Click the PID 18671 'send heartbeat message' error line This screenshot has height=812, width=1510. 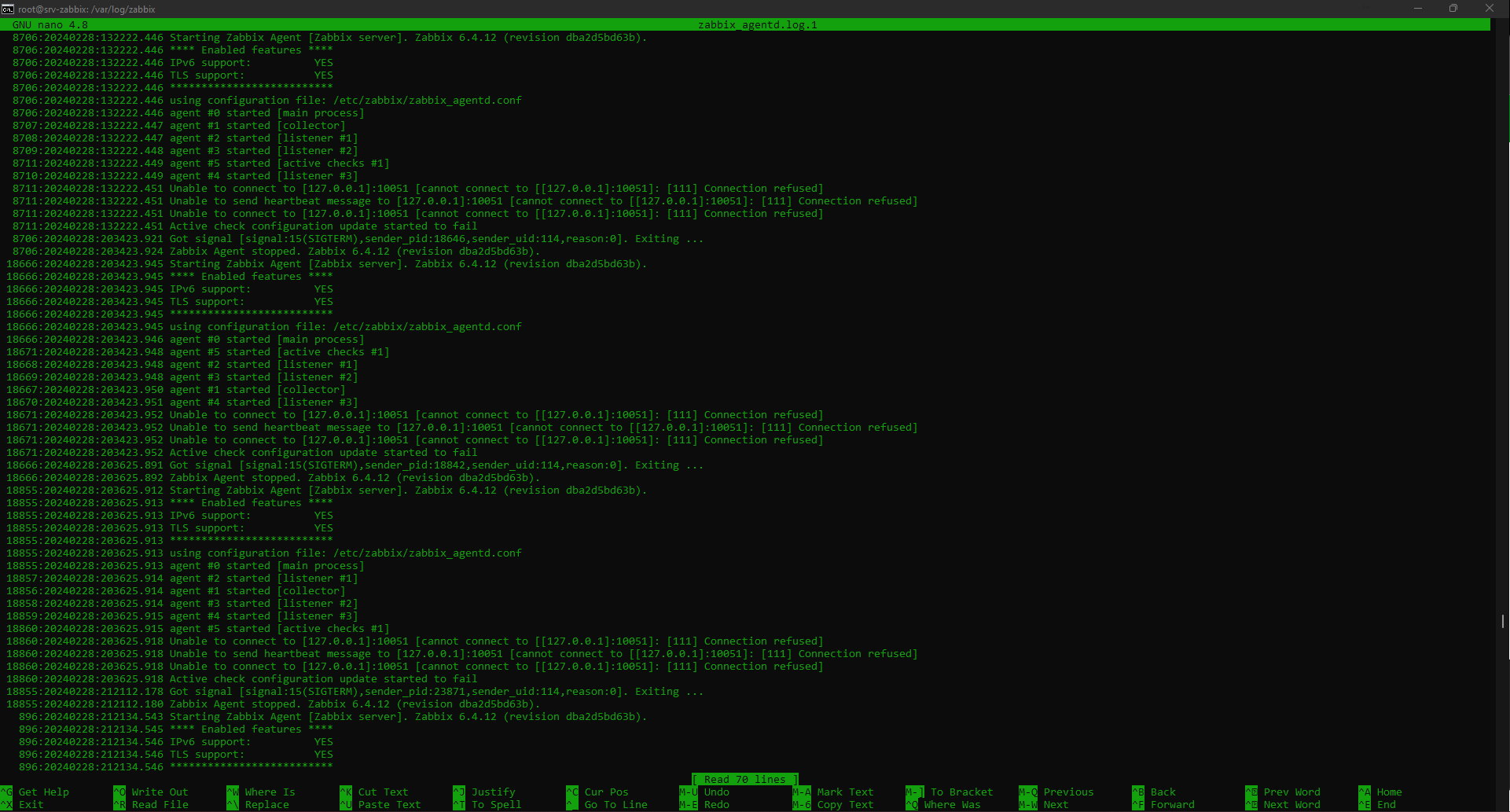tap(462, 428)
